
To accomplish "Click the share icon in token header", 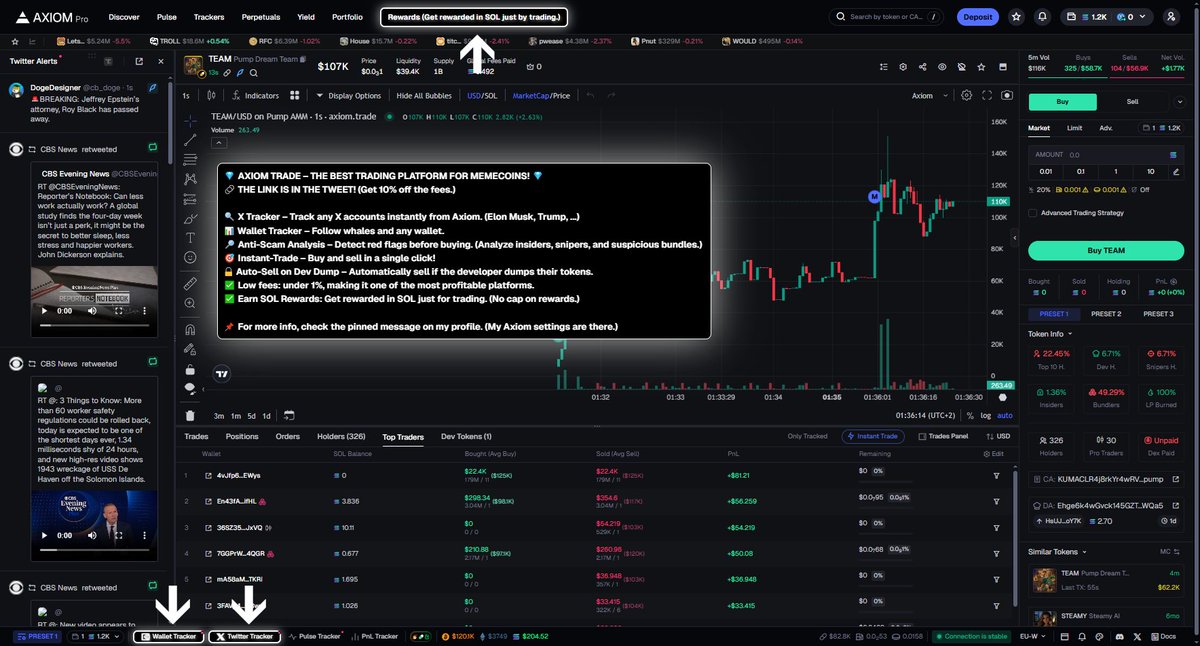I will (921, 67).
